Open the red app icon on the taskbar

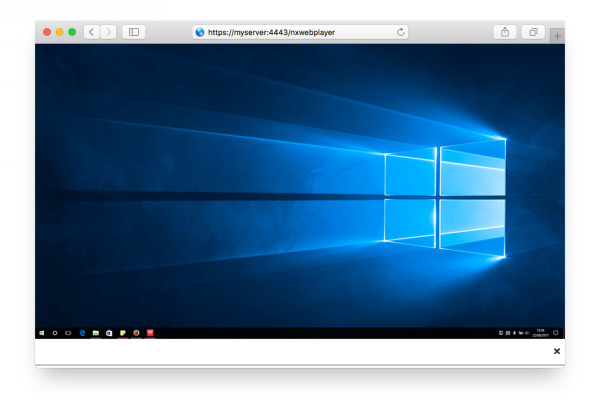(150, 333)
